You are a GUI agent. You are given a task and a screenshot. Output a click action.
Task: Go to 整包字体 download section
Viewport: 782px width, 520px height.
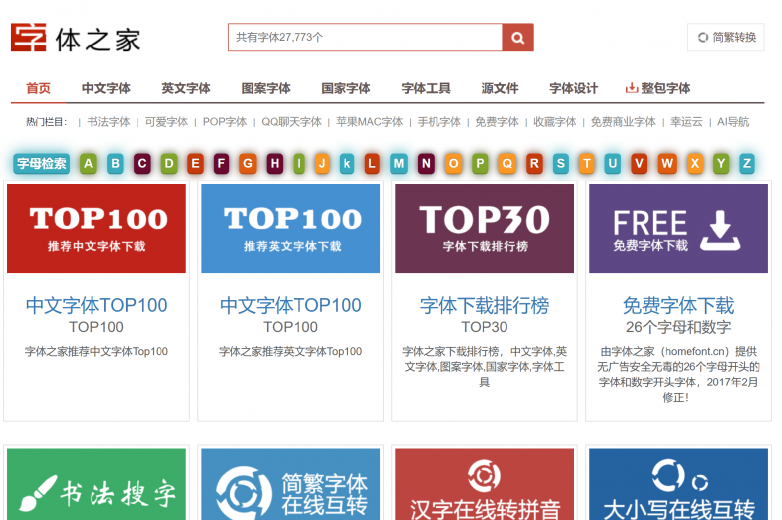click(658, 88)
